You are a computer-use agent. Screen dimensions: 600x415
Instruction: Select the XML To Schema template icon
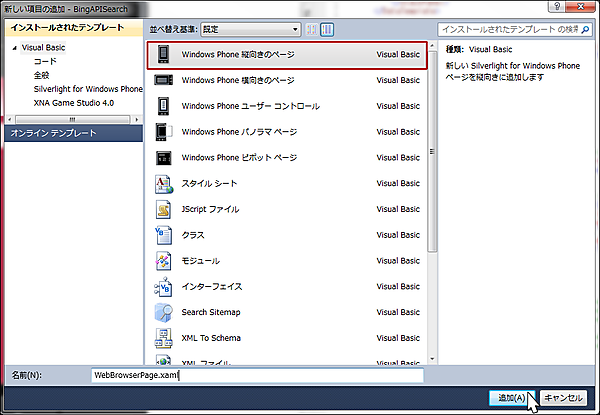coord(164,338)
